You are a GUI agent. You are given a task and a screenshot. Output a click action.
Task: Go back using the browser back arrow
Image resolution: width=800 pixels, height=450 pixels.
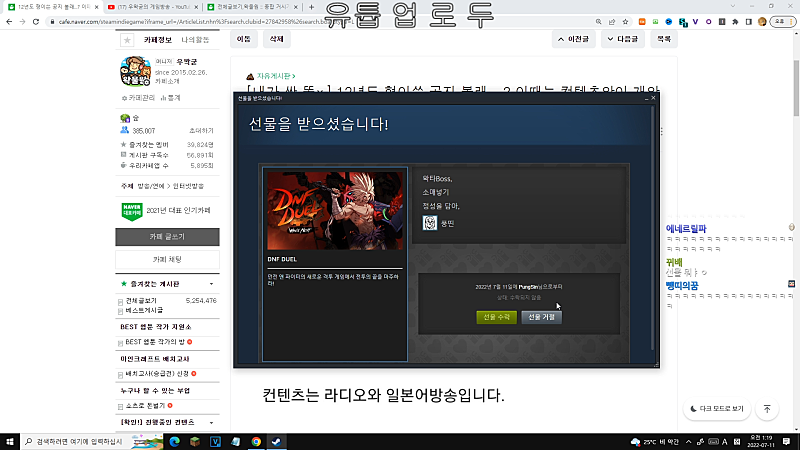(x=9, y=22)
